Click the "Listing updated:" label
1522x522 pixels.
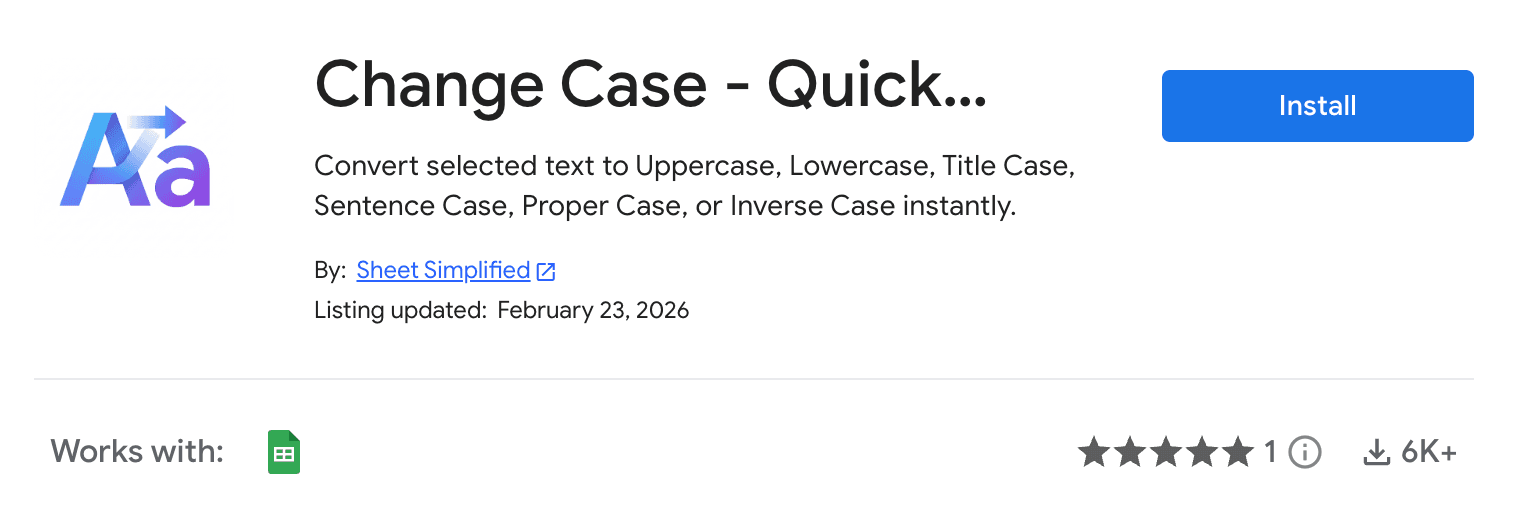point(399,310)
